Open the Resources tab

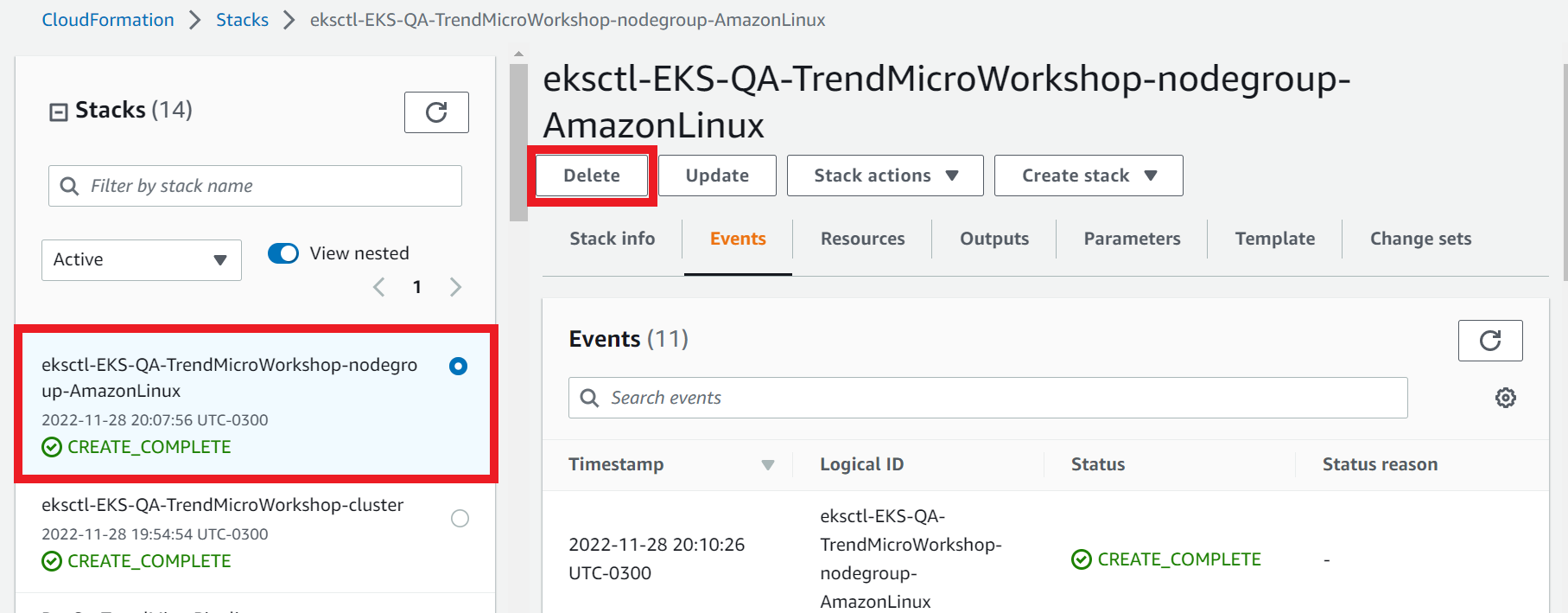(x=863, y=239)
